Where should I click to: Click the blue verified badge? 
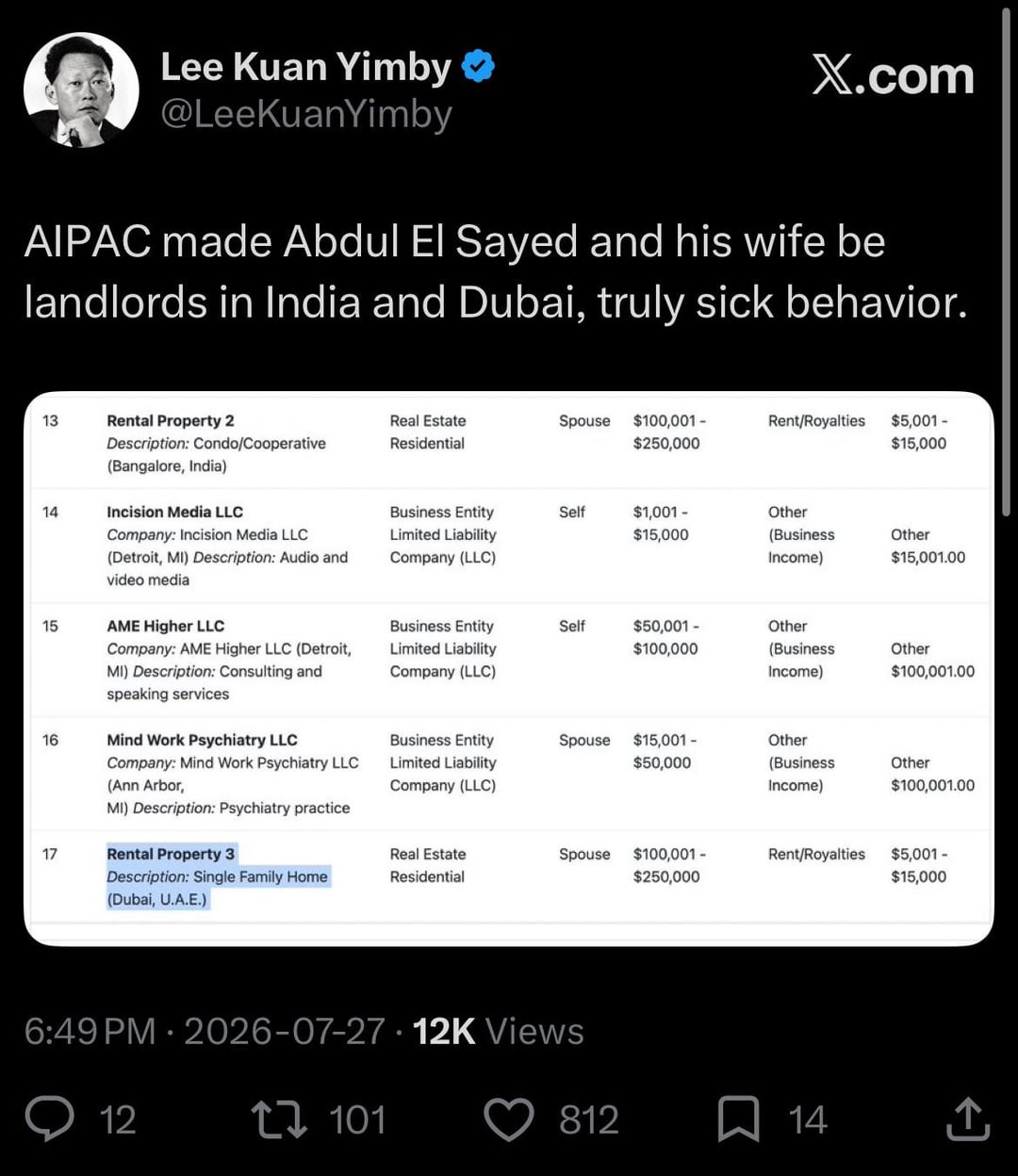(479, 67)
